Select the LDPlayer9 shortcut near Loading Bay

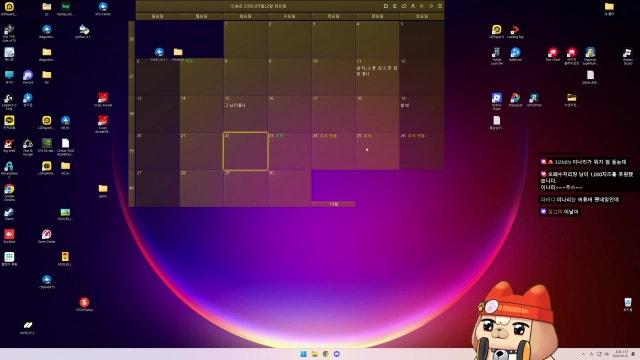click(496, 31)
